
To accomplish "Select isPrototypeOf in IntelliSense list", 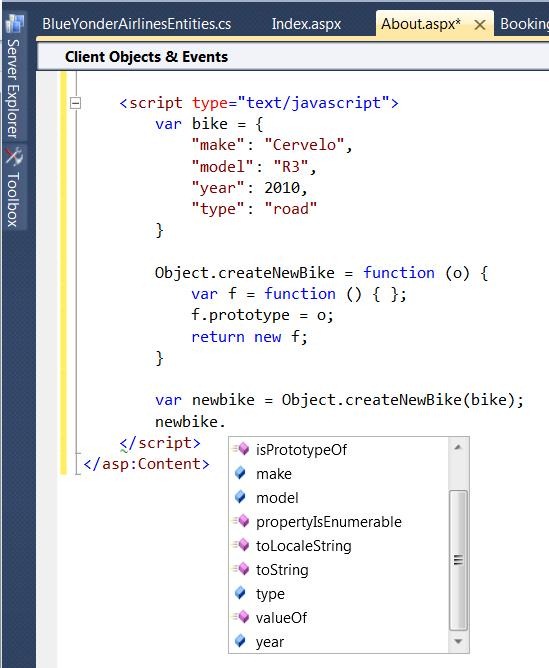I will pos(339,449).
